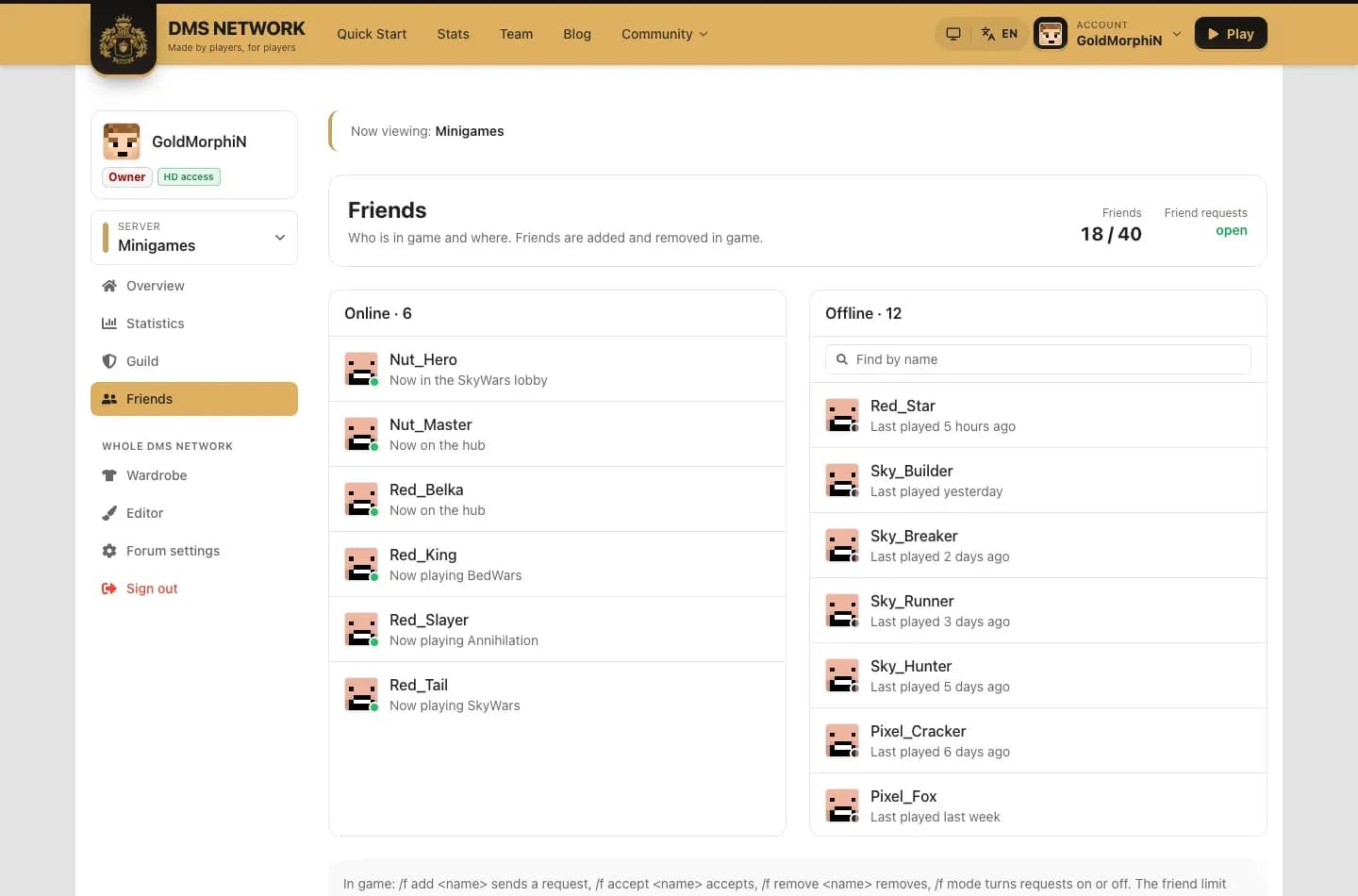Click Red_Star's avatar

[x=842, y=415]
